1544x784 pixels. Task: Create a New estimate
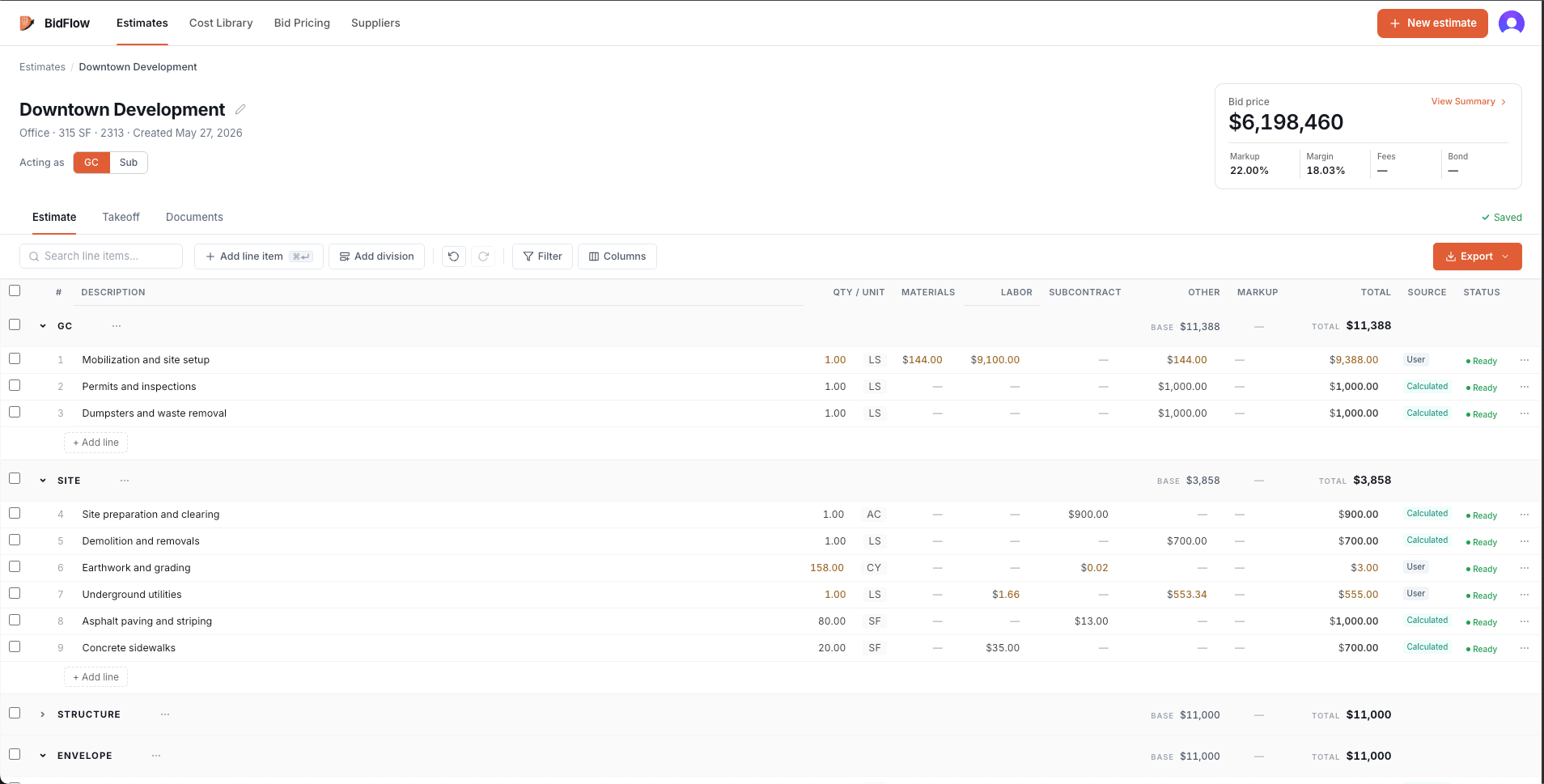pyautogui.click(x=1432, y=23)
